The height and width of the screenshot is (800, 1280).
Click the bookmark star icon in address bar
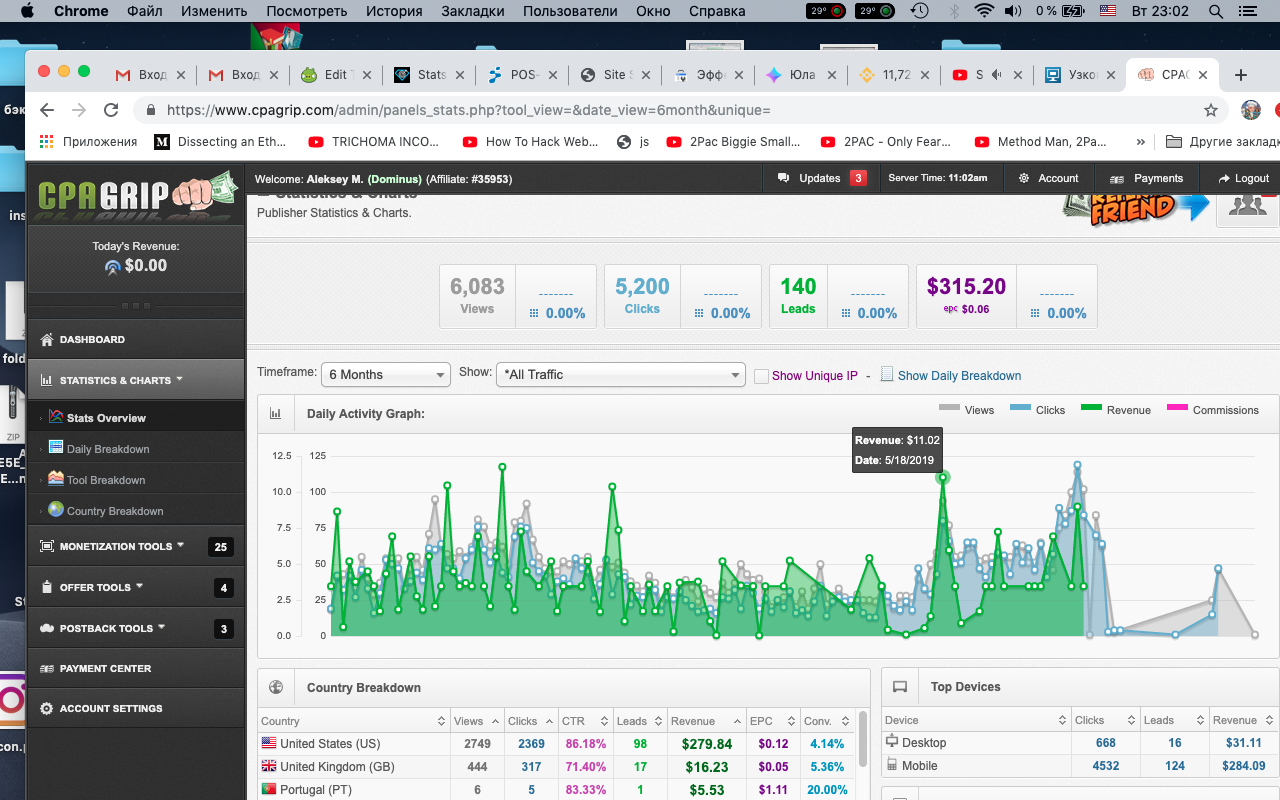click(1210, 110)
